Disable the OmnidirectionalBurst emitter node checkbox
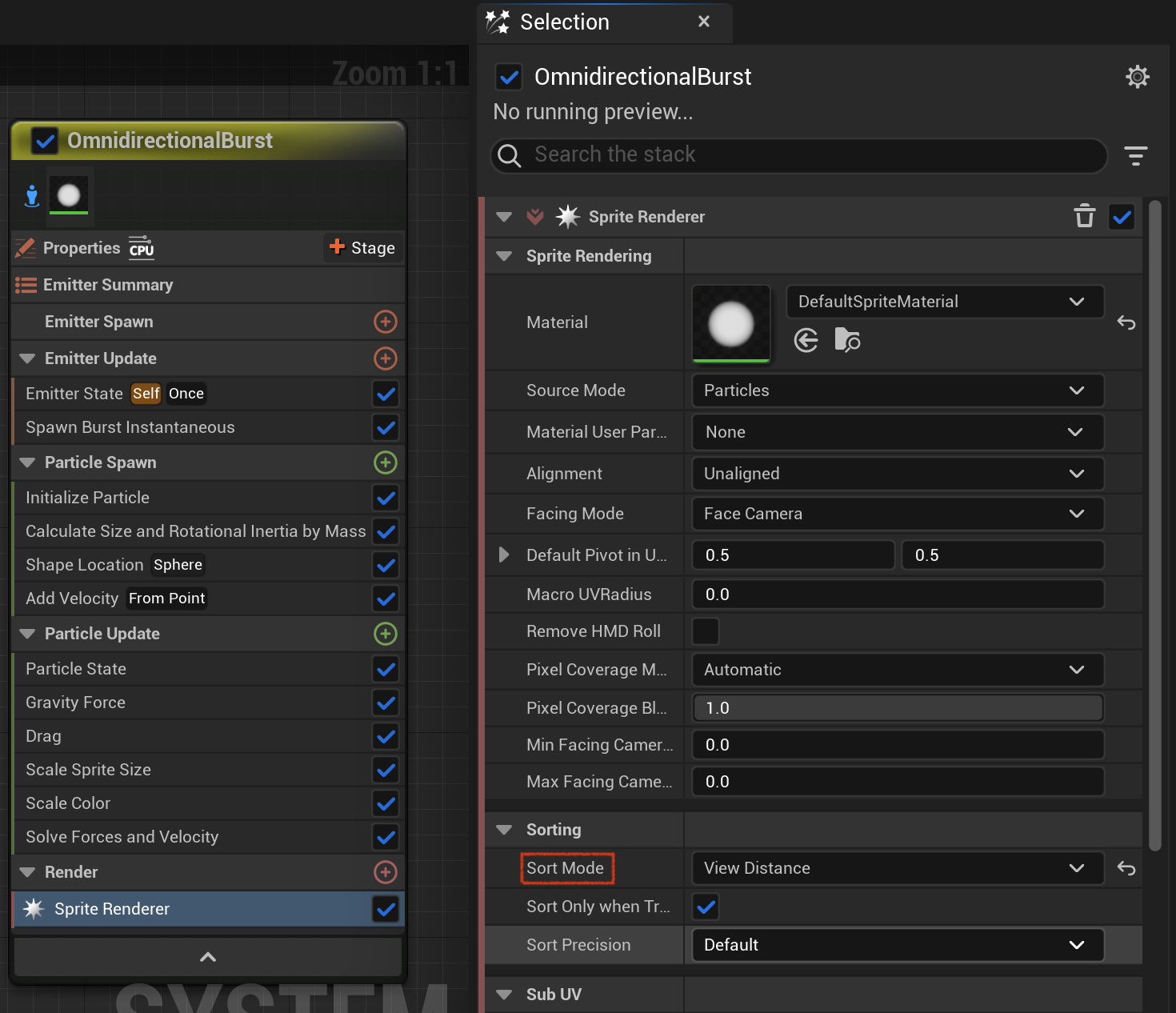The width and height of the screenshot is (1176, 1013). pyautogui.click(x=45, y=142)
